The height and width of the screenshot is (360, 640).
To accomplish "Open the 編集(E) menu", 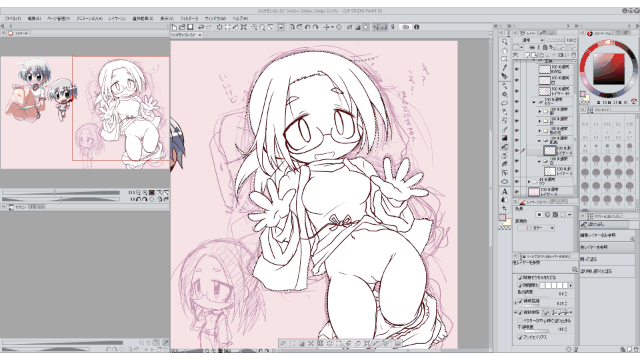I will click(34, 19).
